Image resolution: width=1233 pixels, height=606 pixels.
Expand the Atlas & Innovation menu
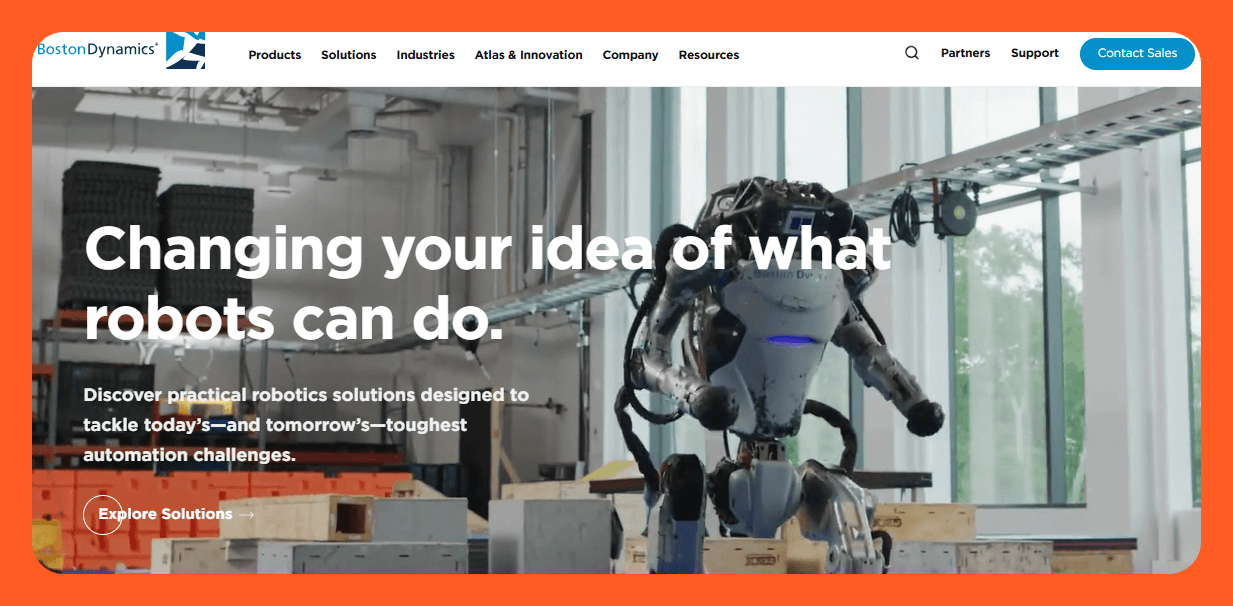coord(529,55)
